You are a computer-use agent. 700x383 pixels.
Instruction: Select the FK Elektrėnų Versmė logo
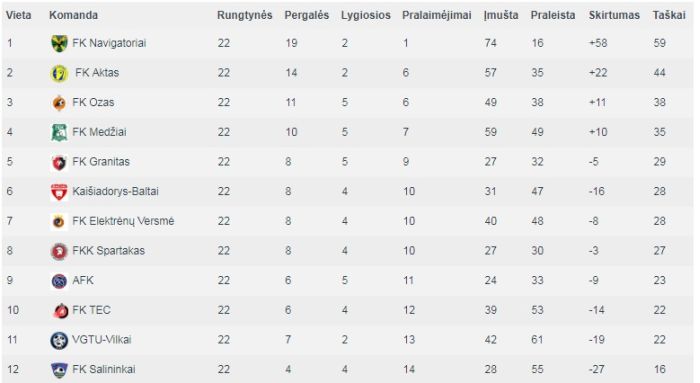point(58,221)
